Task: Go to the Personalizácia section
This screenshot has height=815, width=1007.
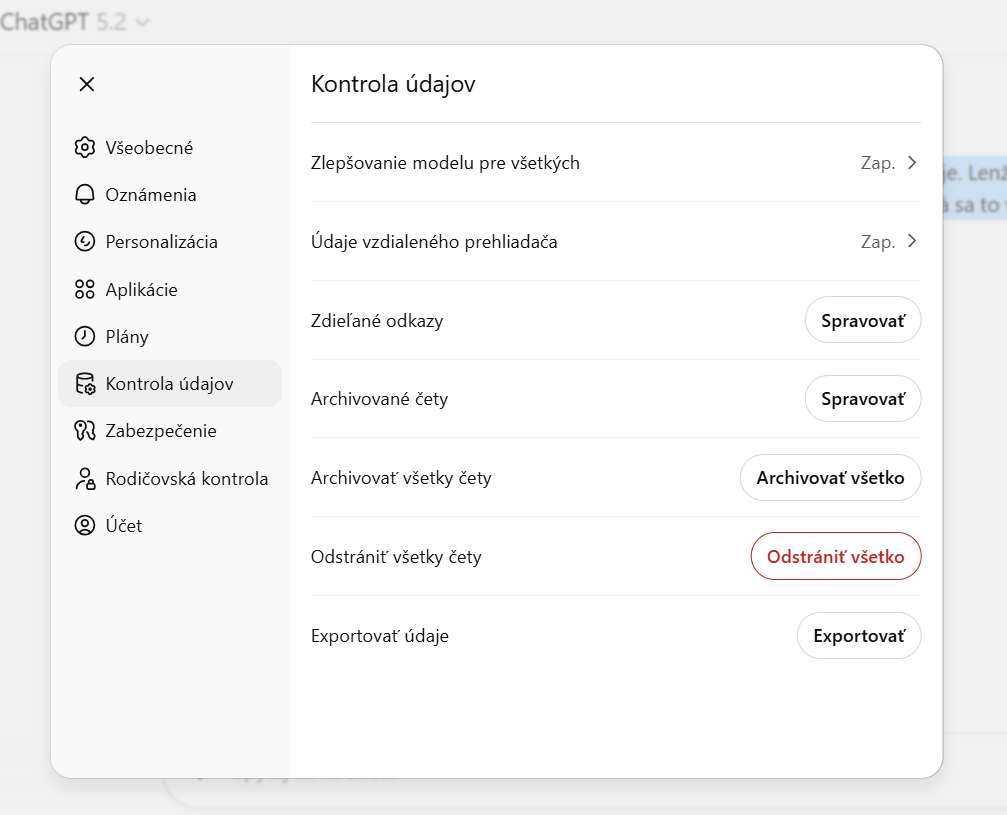Action: click(x=170, y=241)
